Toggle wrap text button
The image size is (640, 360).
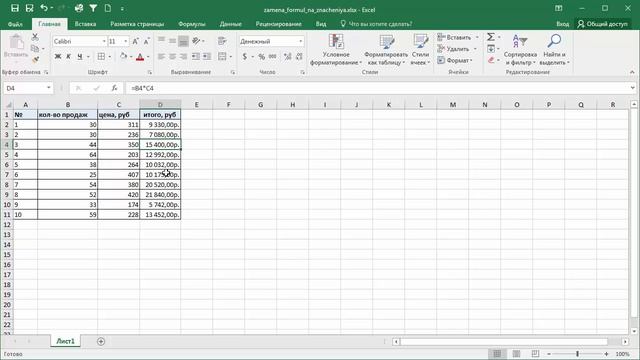(222, 41)
